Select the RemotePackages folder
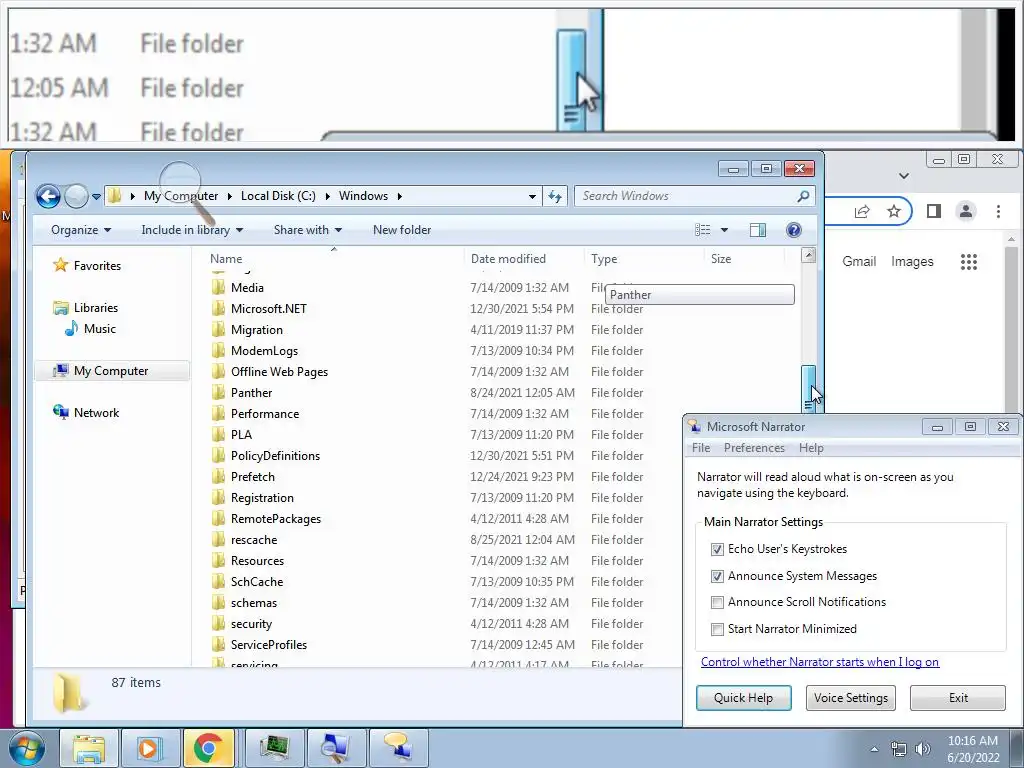The image size is (1024, 768). 276,519
